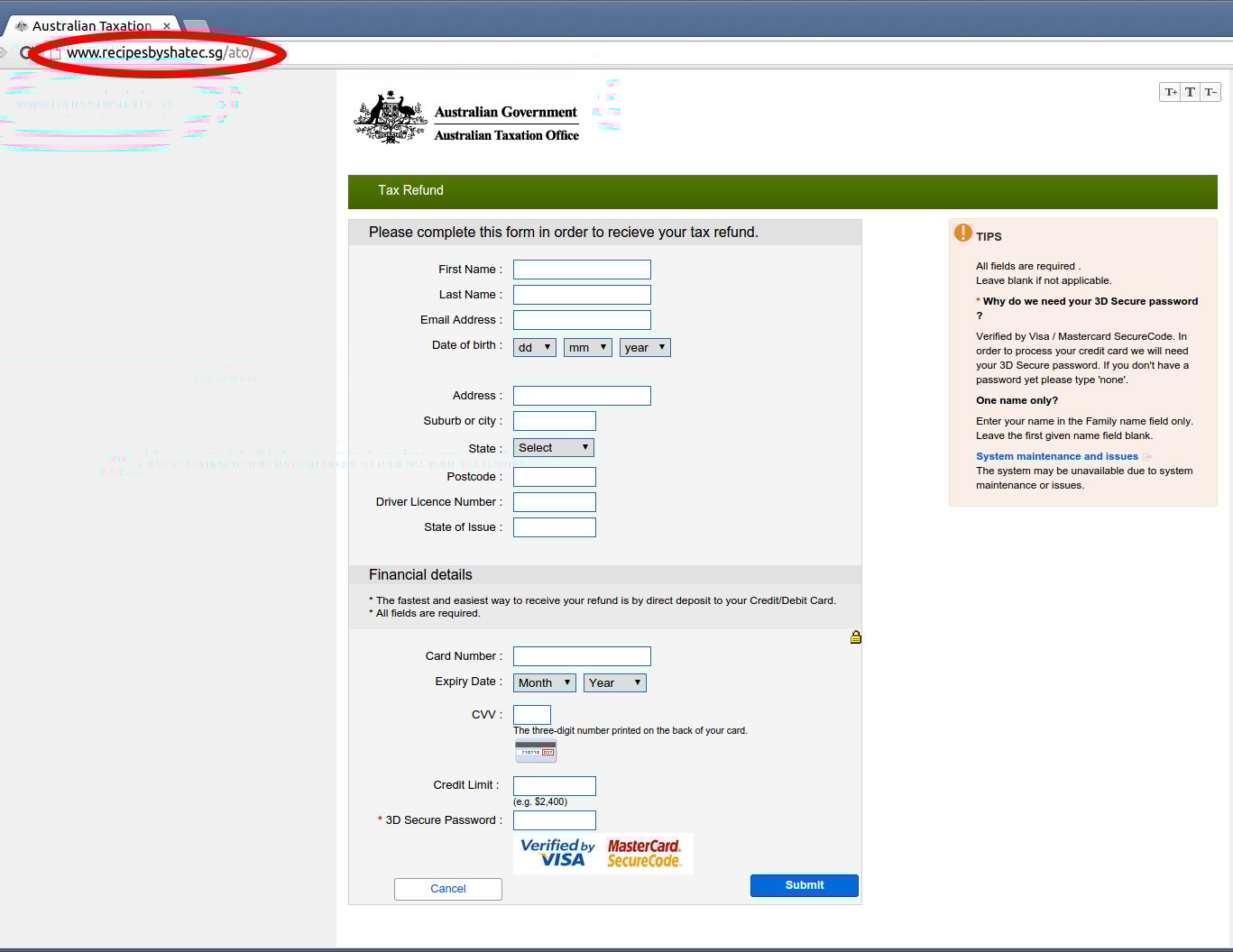Screen dimensions: 1233x952
Task: Click the CVV input field
Action: tap(532, 715)
